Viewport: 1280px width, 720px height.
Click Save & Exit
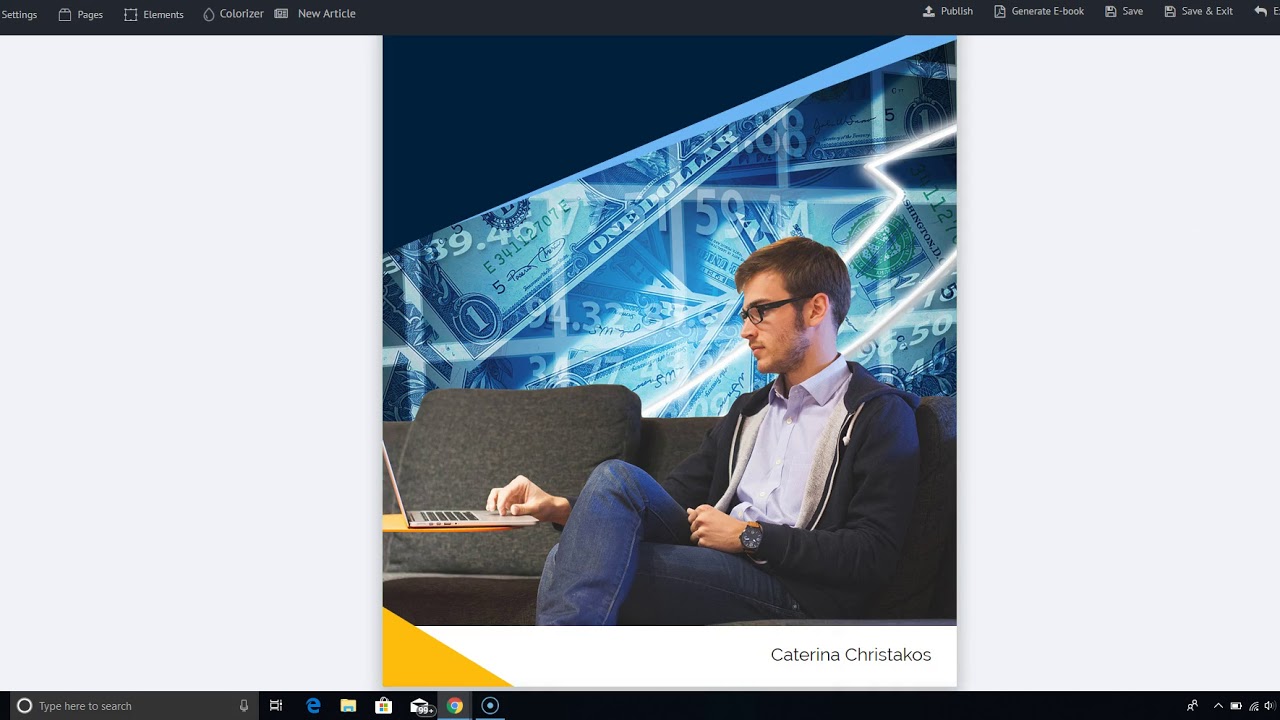coord(1198,11)
